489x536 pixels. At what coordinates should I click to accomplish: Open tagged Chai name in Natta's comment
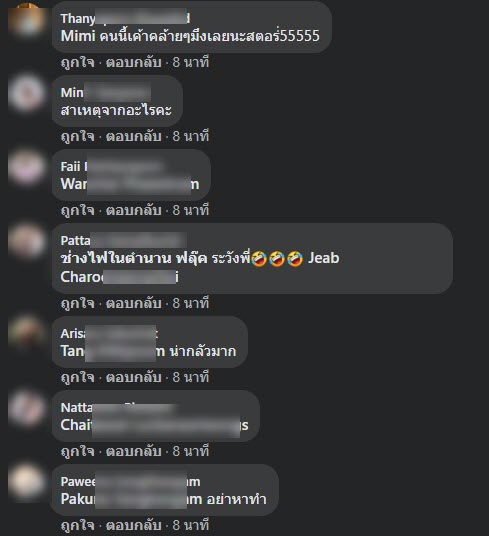coord(154,425)
